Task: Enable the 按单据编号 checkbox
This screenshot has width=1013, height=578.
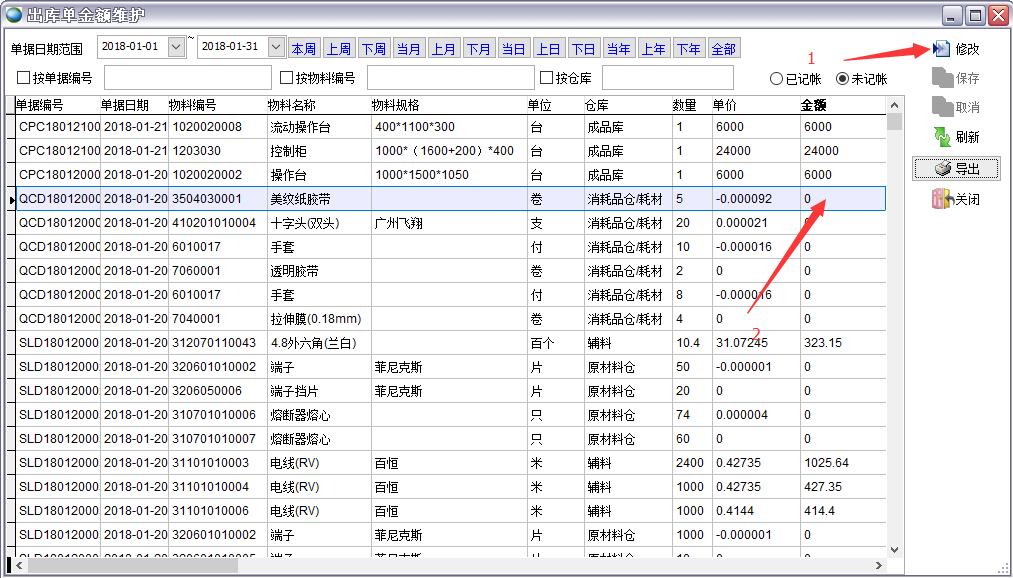Action: point(22,77)
